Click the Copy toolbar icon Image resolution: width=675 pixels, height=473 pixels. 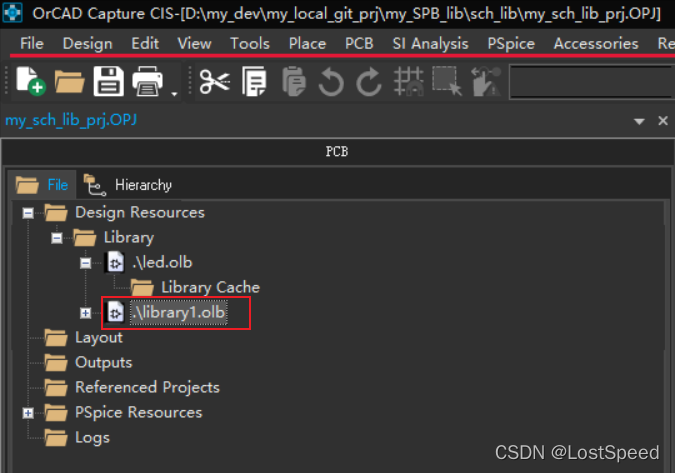[x=254, y=82]
